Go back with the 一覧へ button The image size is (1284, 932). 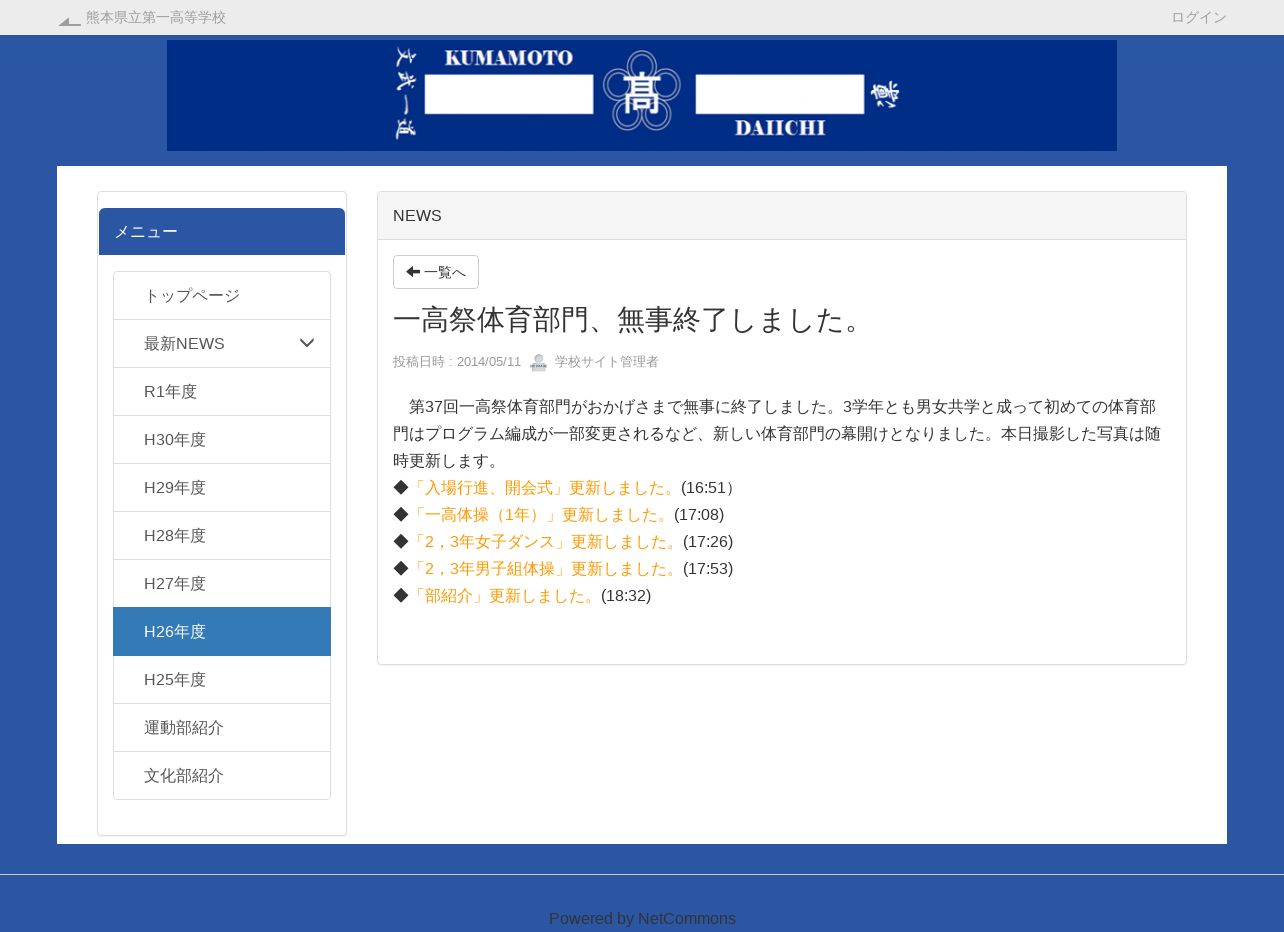pos(436,272)
